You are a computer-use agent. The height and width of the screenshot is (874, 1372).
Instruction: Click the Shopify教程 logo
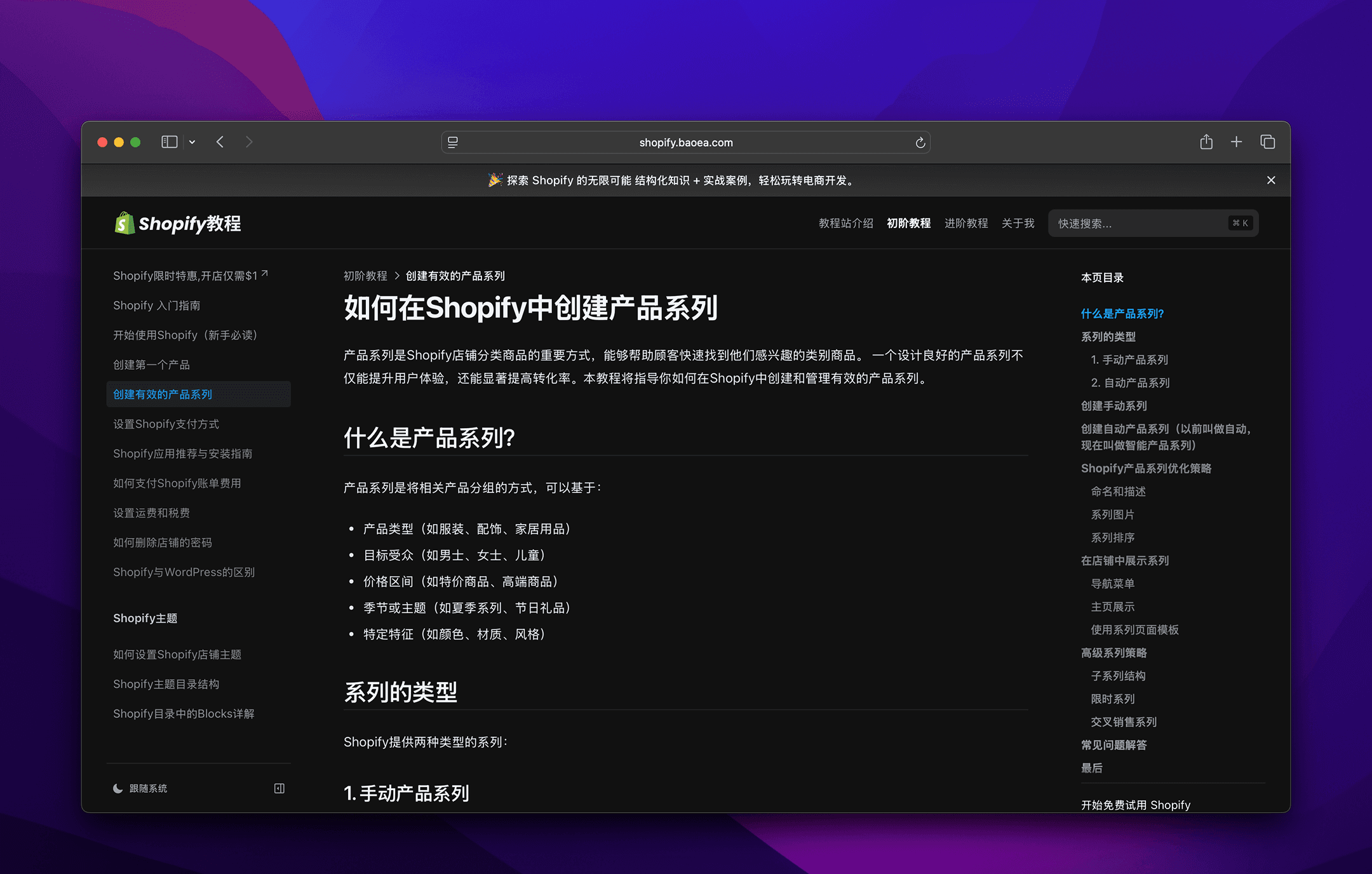tap(177, 224)
